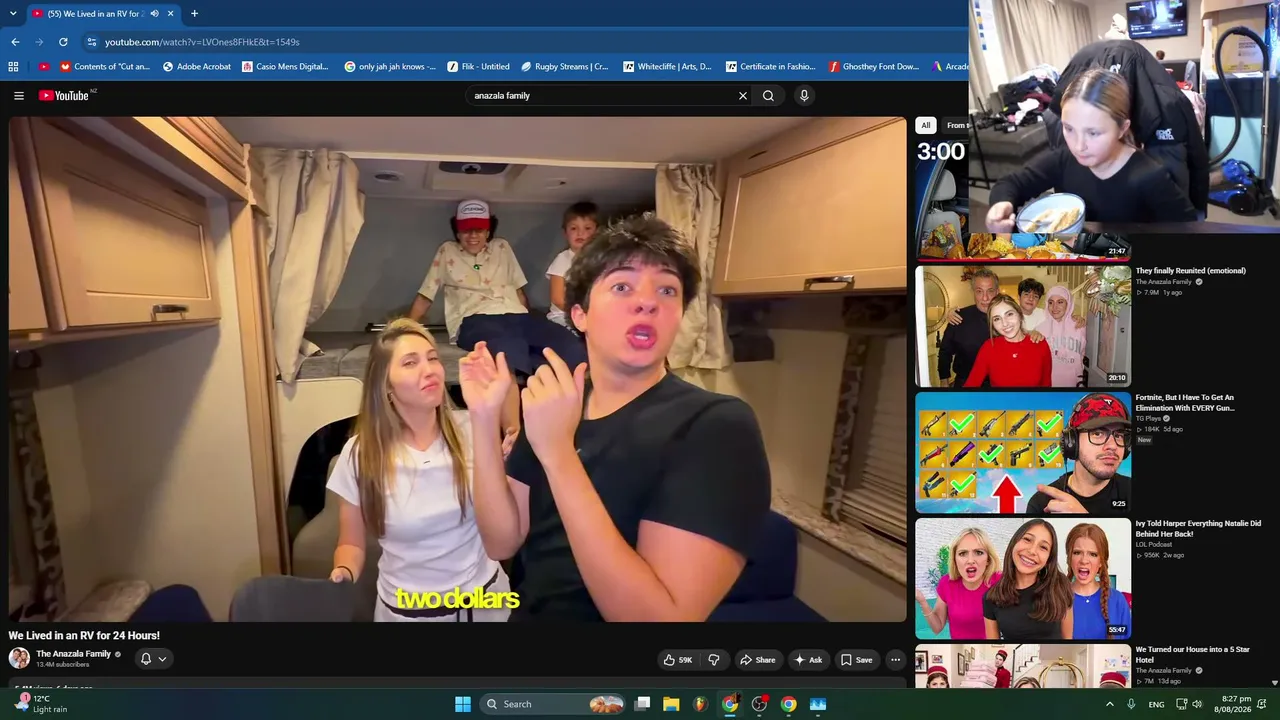Open the LOL Podcast channel link
The width and height of the screenshot is (1280, 720).
click(1154, 544)
